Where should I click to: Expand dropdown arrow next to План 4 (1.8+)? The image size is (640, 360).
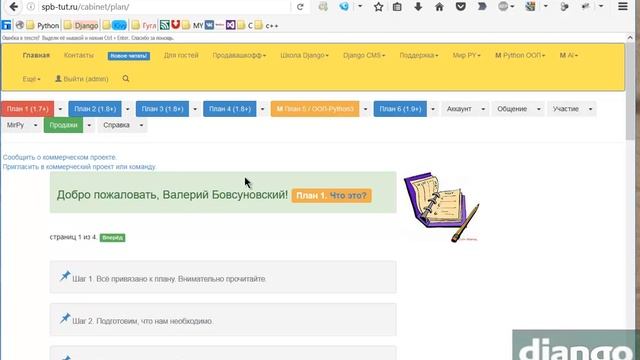pos(262,109)
